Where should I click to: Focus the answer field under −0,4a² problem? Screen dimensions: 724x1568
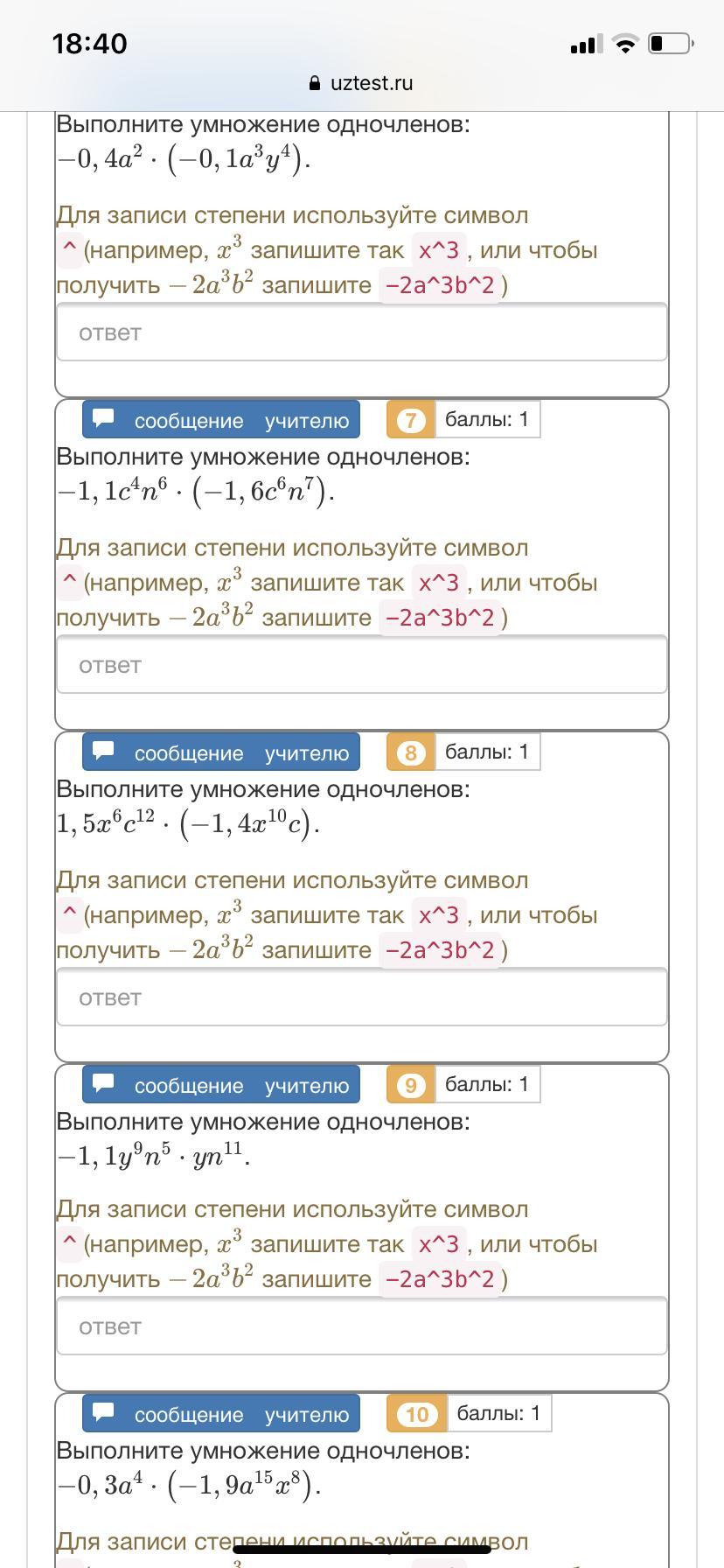point(362,332)
